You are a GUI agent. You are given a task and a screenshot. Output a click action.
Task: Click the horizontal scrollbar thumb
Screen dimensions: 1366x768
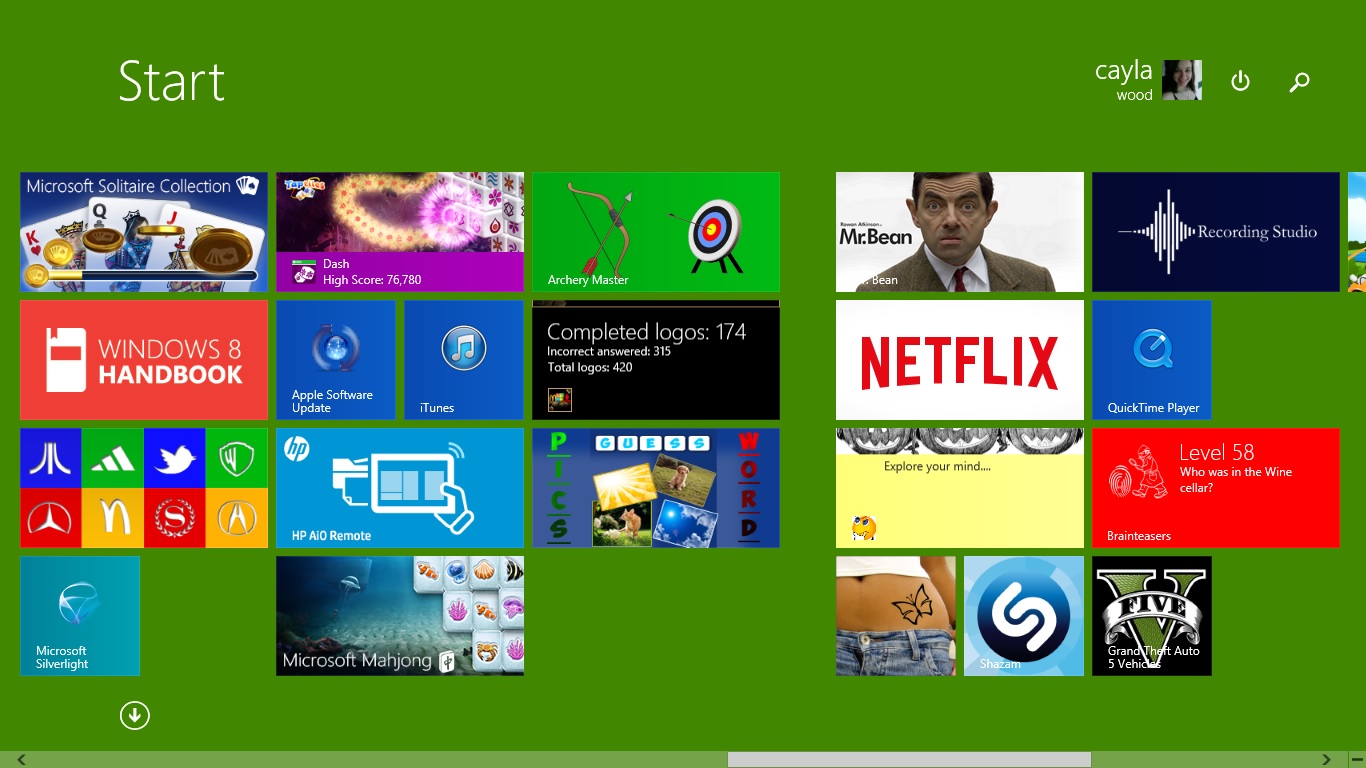pos(909,760)
